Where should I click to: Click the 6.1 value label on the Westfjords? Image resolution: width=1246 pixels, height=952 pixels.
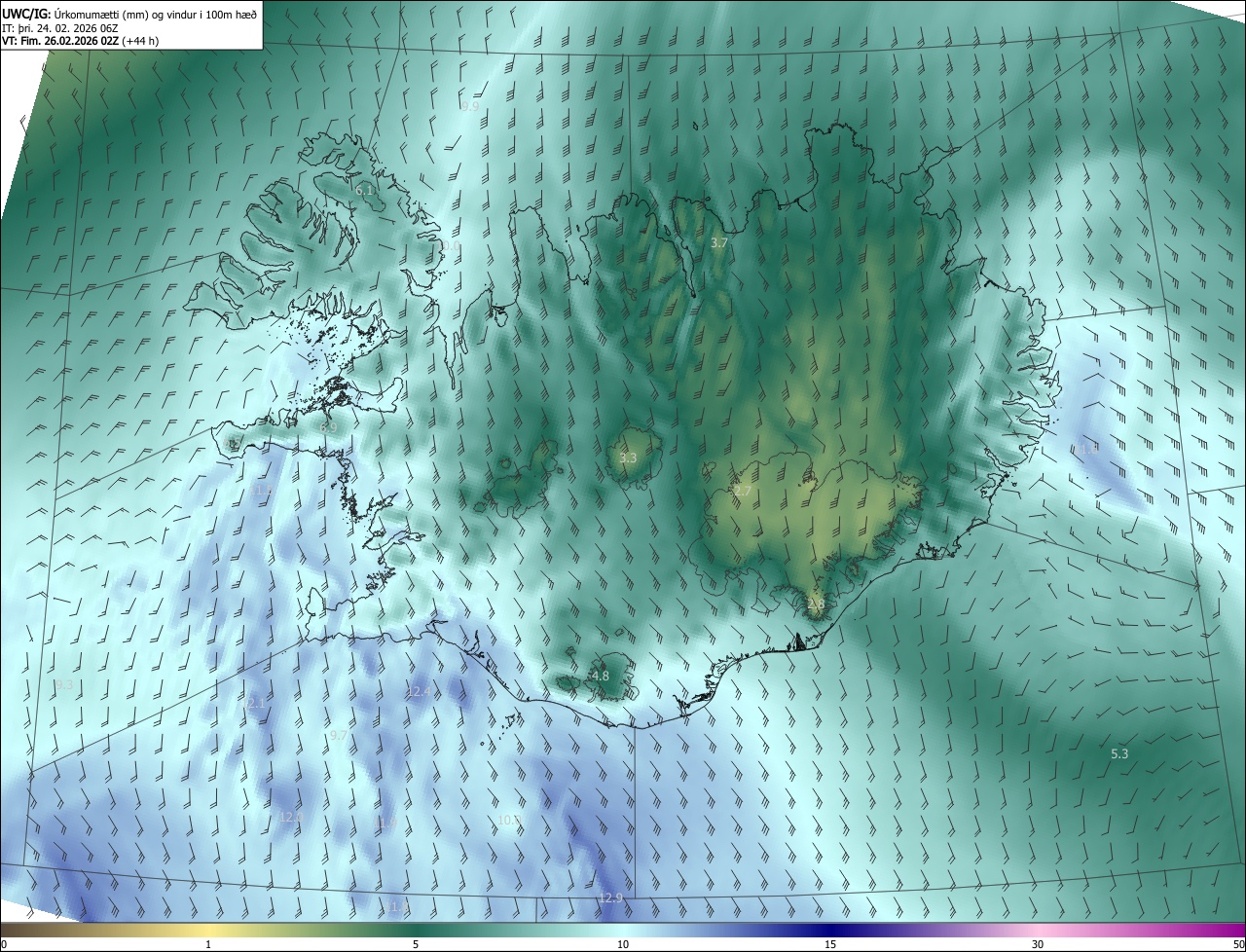[365, 191]
